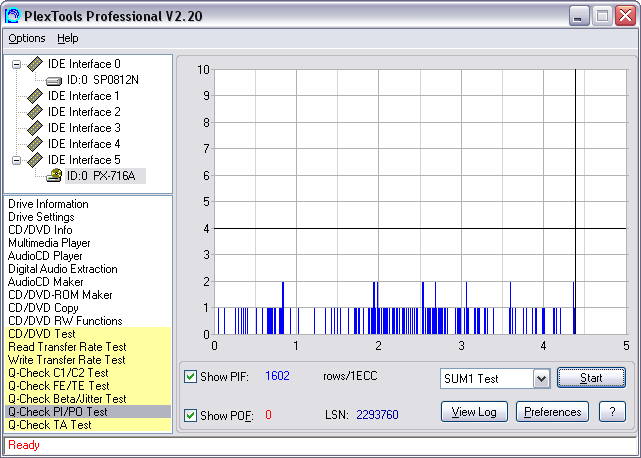Start the PI/PO test
This screenshot has width=641, height=458.
tap(591, 378)
